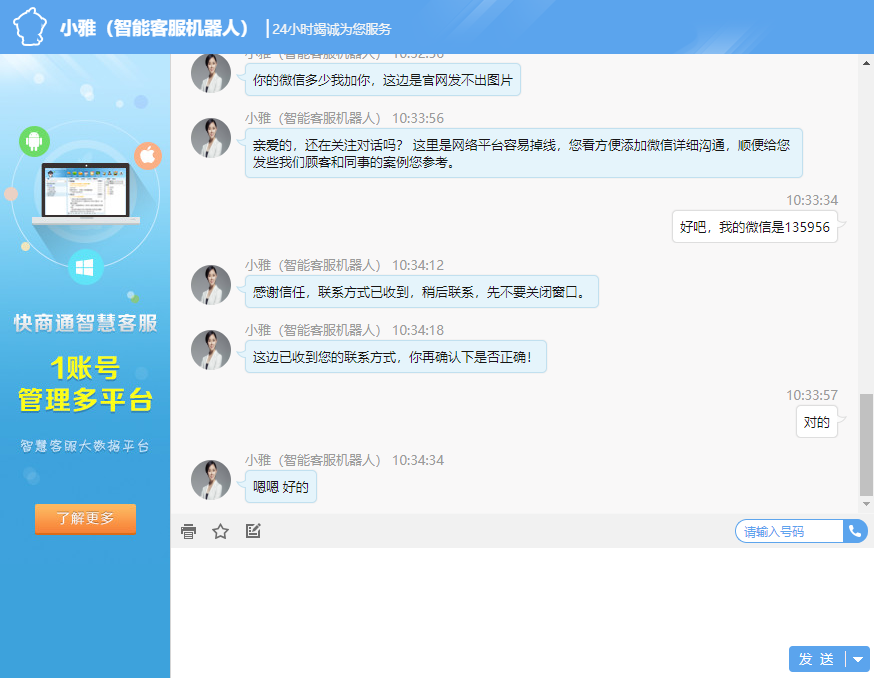
Task: Click the 感谢信任 message bubble
Action: [421, 292]
